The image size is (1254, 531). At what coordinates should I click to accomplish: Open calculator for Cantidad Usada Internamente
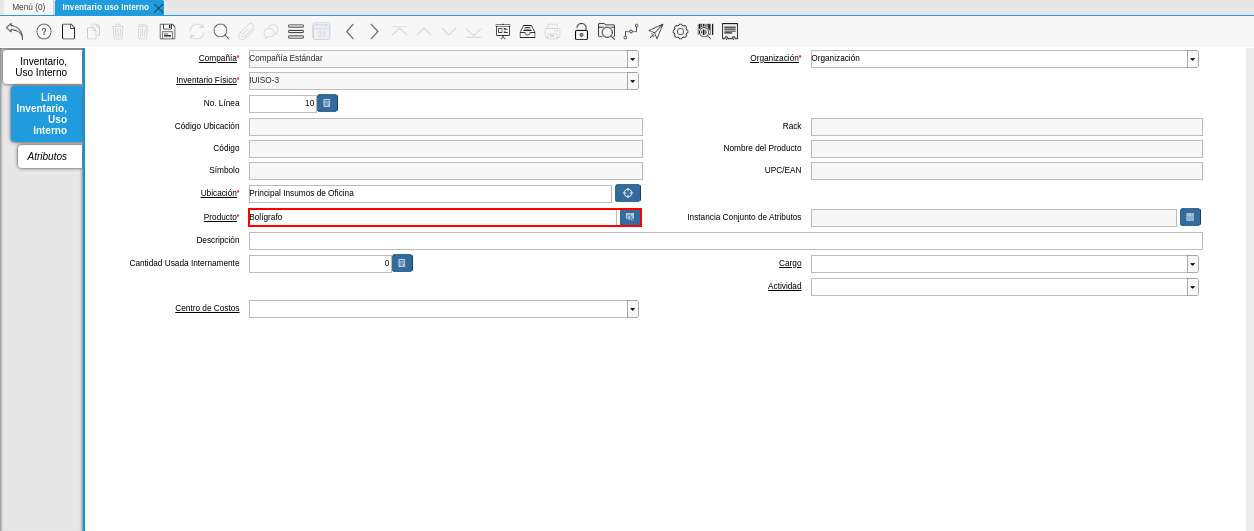(402, 263)
